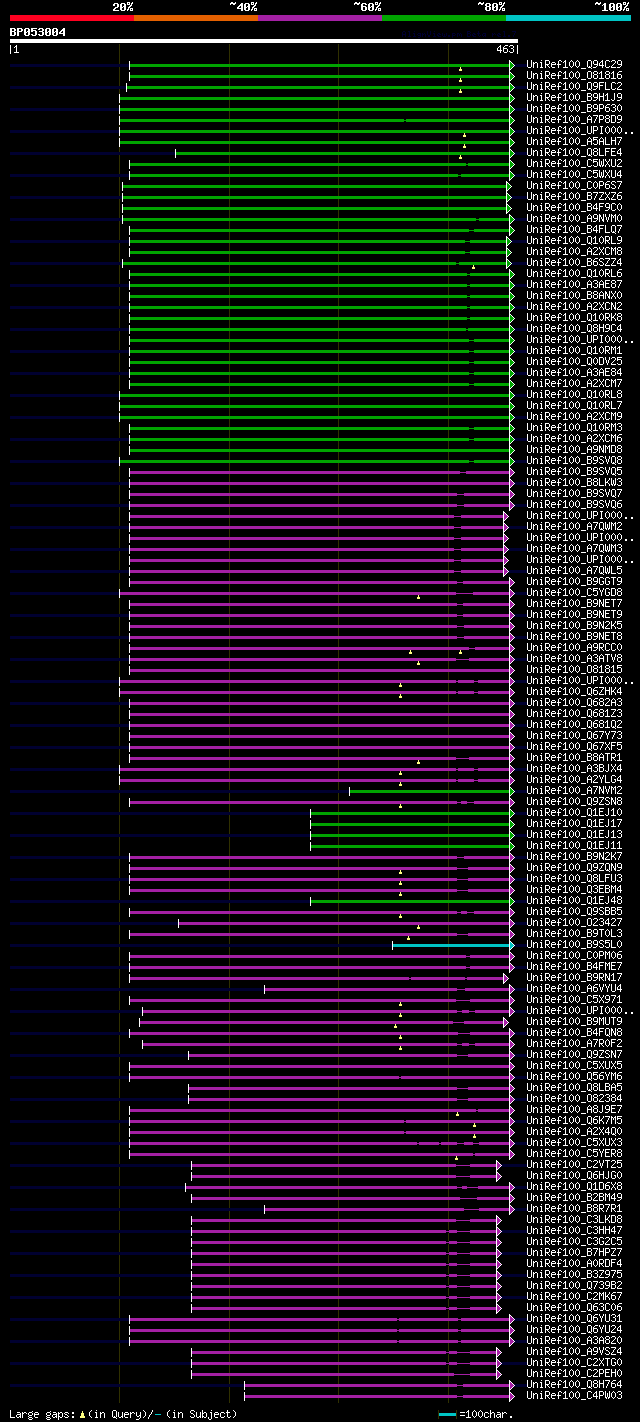Screen dimensions: 640x1422
Task: Click the cyan segment of the identity legend
Action: tap(568, 18)
